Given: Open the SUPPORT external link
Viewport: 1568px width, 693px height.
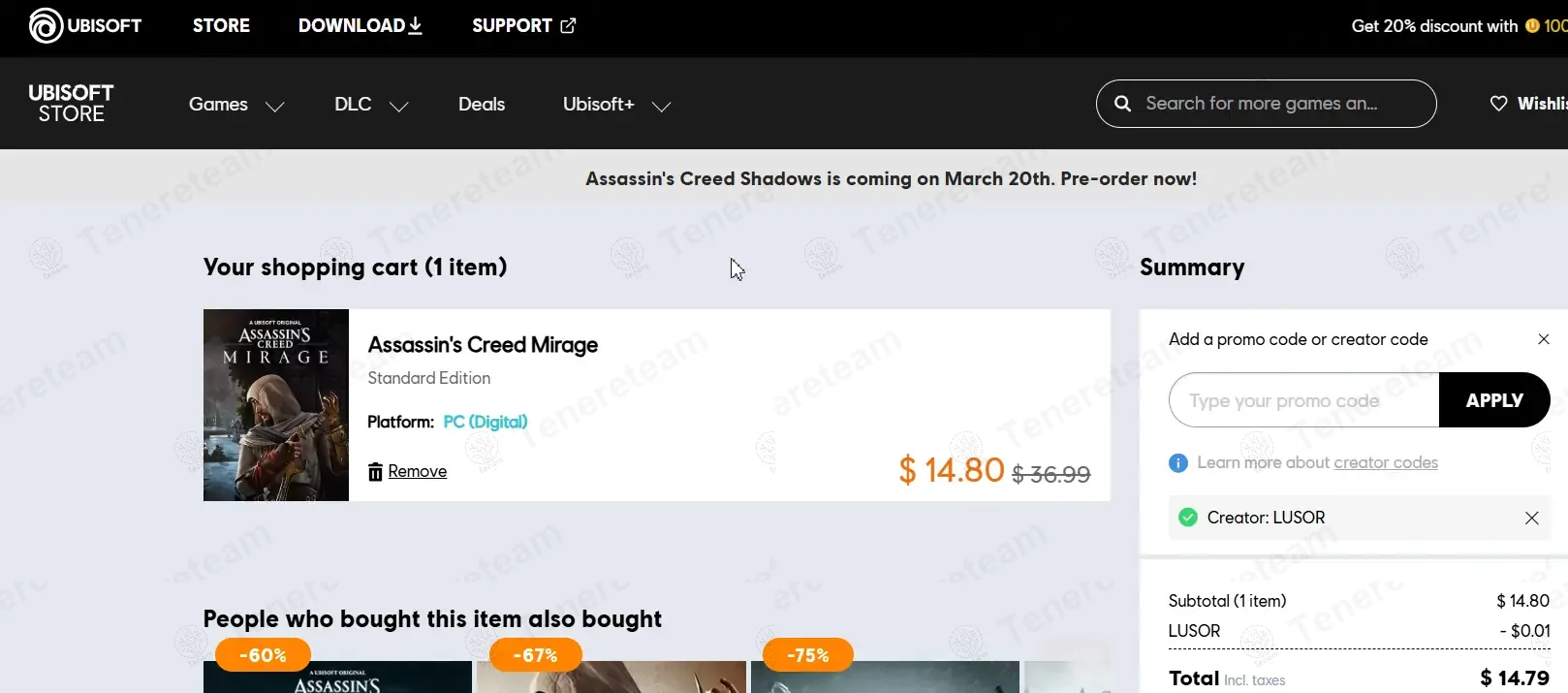Looking at the screenshot, I should pyautogui.click(x=523, y=26).
